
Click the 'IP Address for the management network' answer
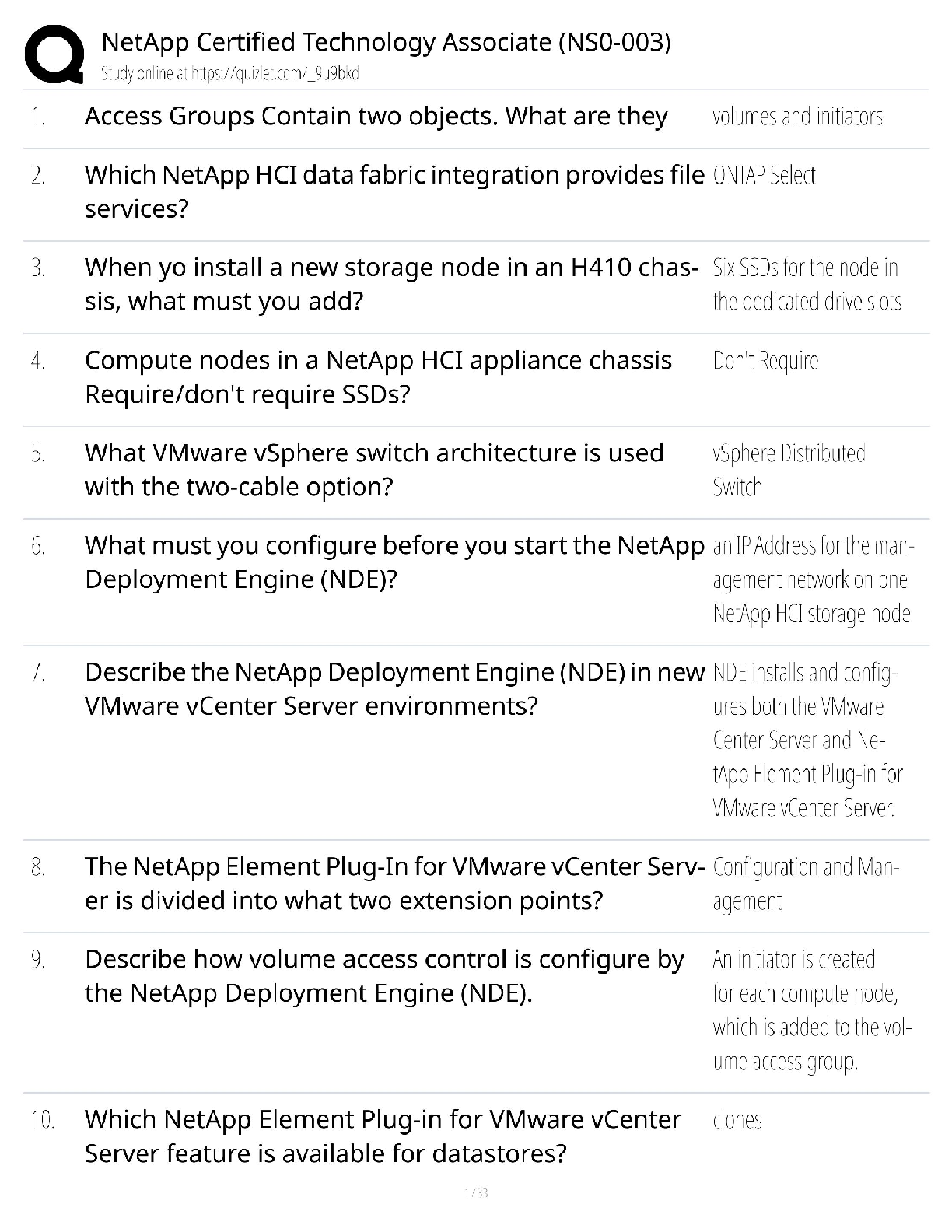(x=812, y=579)
